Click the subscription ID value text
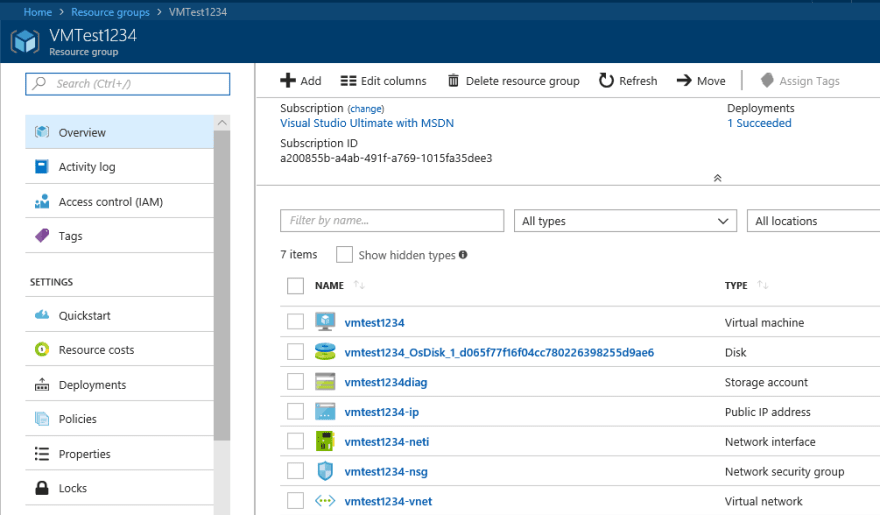Image resolution: width=880 pixels, height=515 pixels. click(x=386, y=158)
